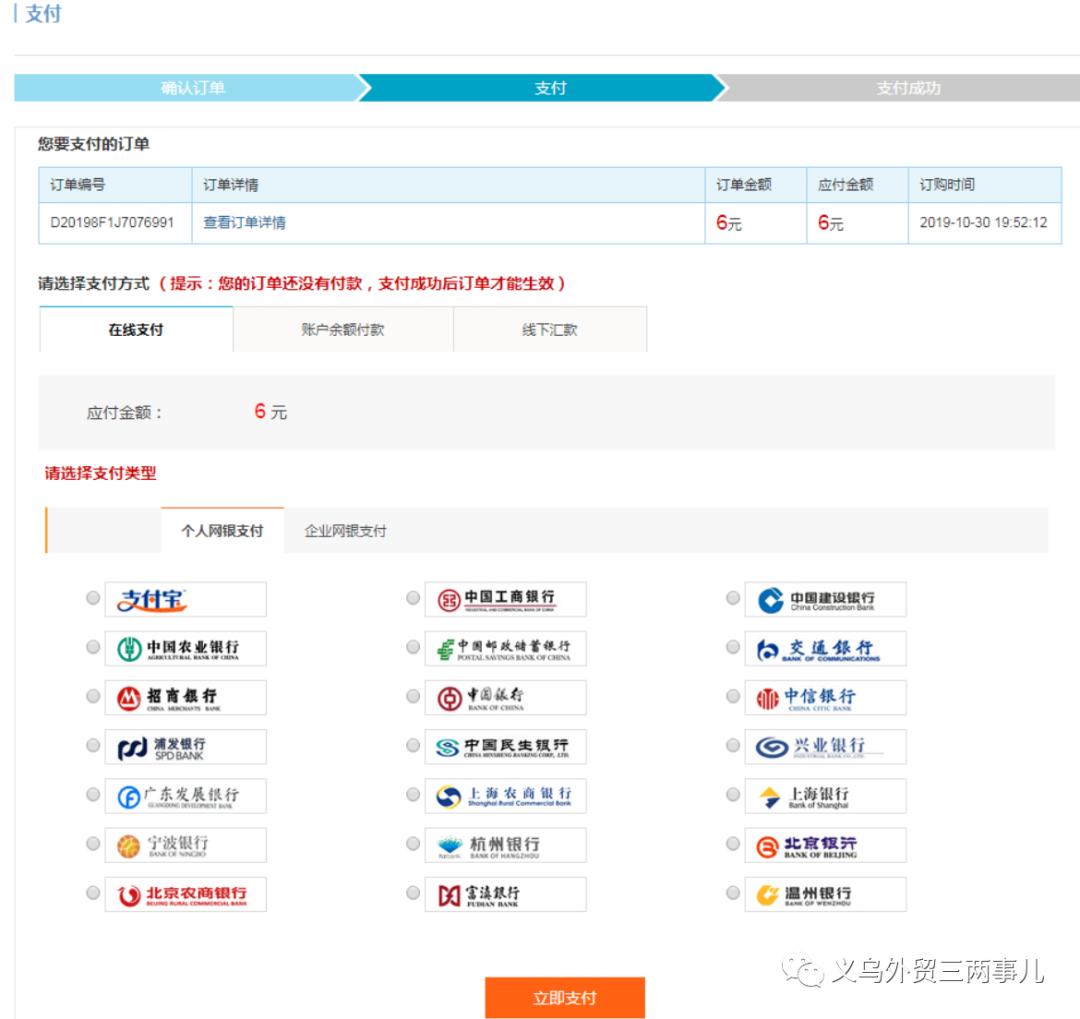Pick the Postal Savings Bank 中国邮政储蓄银行 logo
1080x1019 pixels.
point(504,647)
